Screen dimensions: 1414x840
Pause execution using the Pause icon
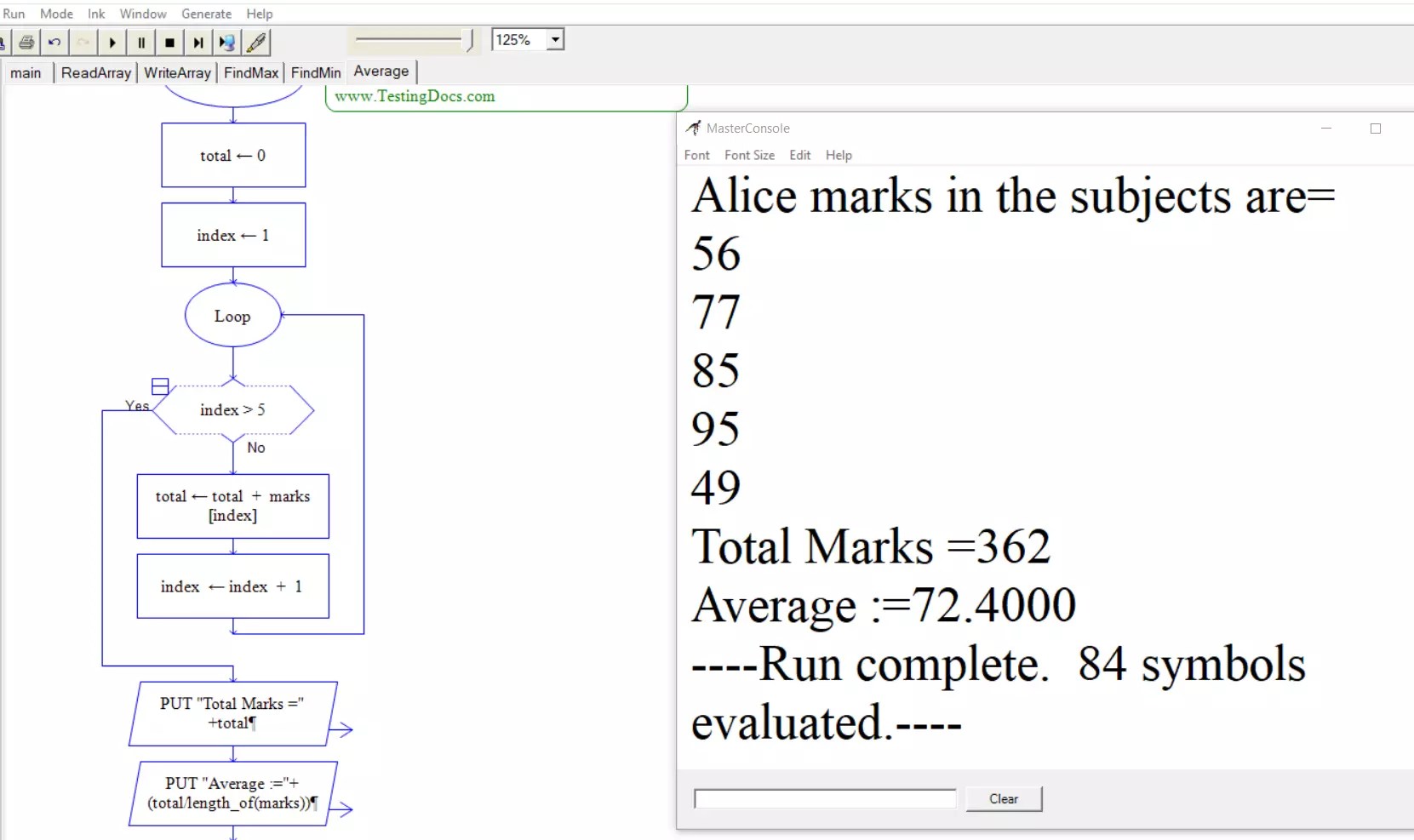click(140, 43)
